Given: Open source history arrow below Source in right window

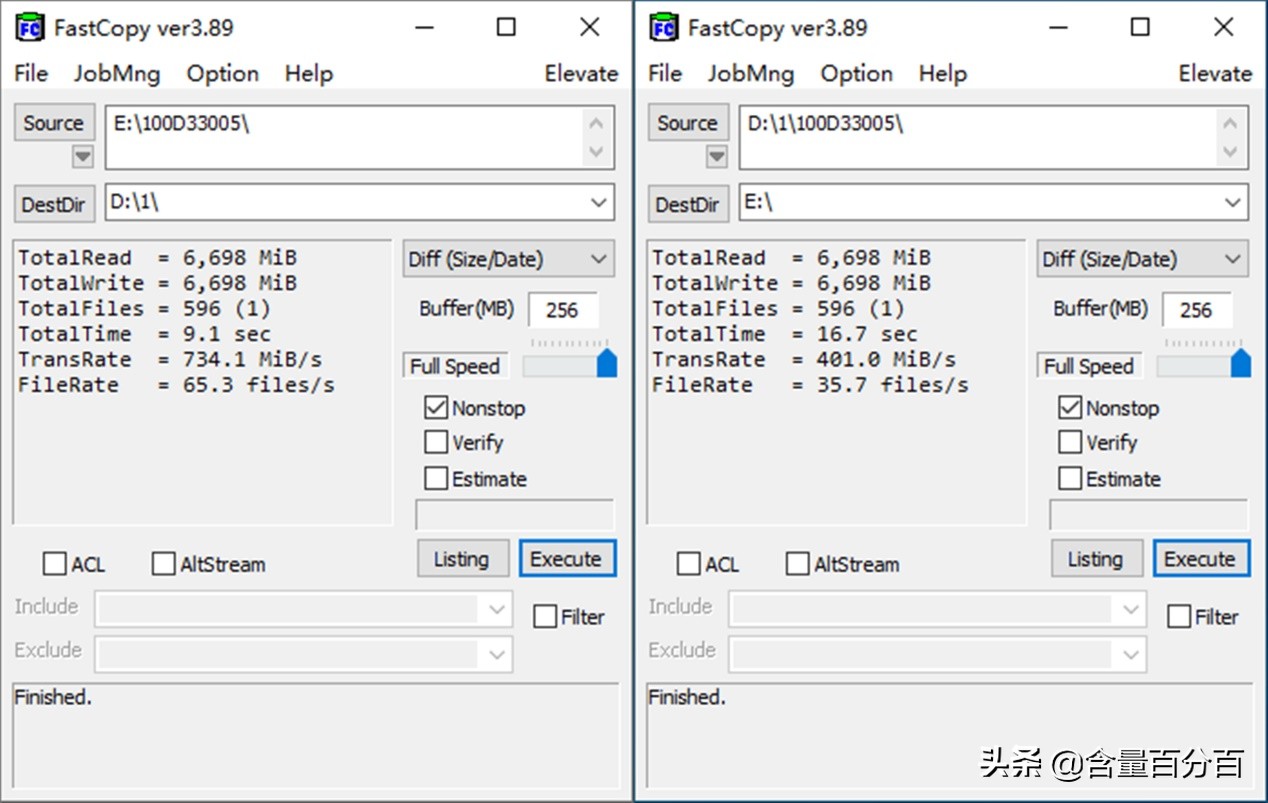Looking at the screenshot, I should [x=717, y=157].
